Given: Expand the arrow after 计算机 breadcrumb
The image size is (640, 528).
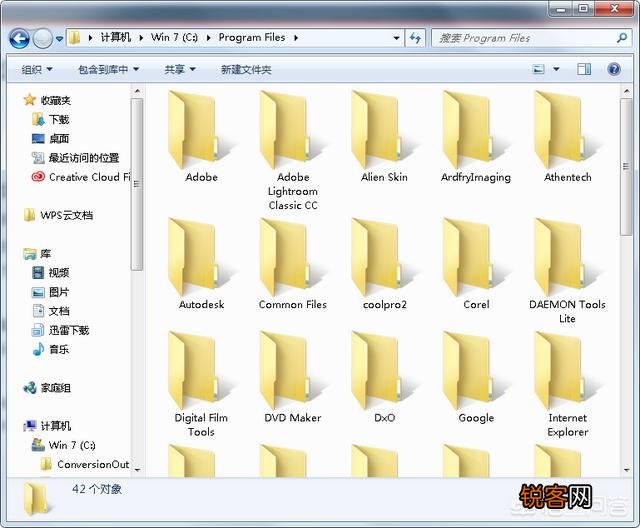Looking at the screenshot, I should [141, 38].
